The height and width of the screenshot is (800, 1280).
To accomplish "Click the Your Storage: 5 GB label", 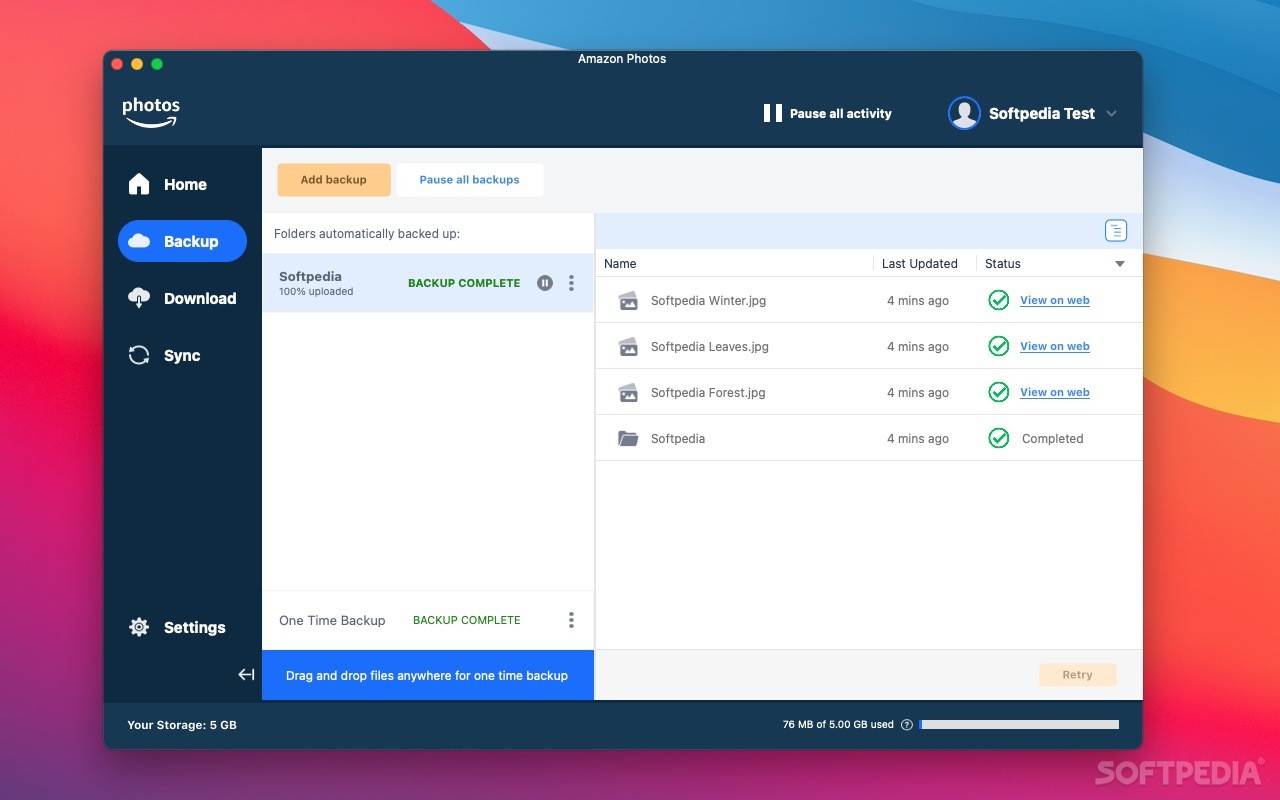I will tap(182, 725).
